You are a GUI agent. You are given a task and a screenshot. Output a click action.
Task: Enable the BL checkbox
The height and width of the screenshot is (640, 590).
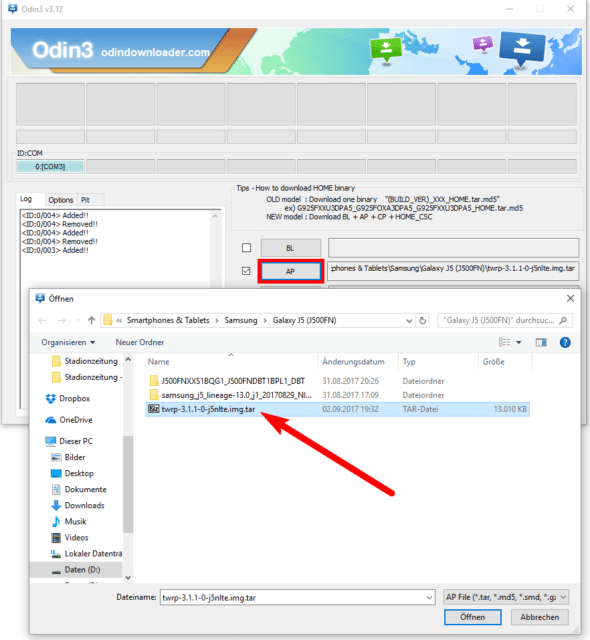click(x=246, y=248)
